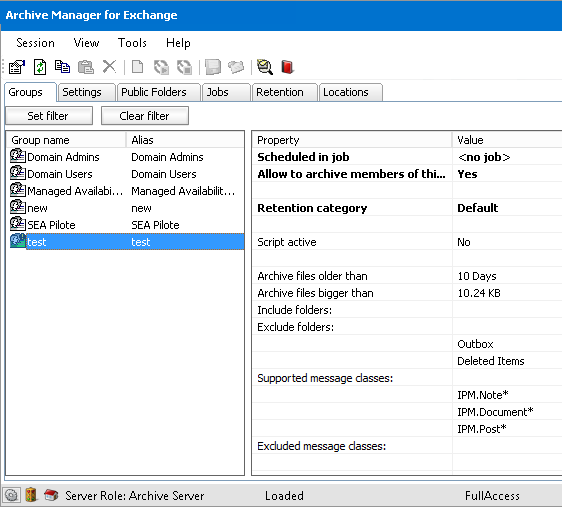This screenshot has width=562, height=507.
Task: Click the New blank page icon
Action: pos(138,67)
